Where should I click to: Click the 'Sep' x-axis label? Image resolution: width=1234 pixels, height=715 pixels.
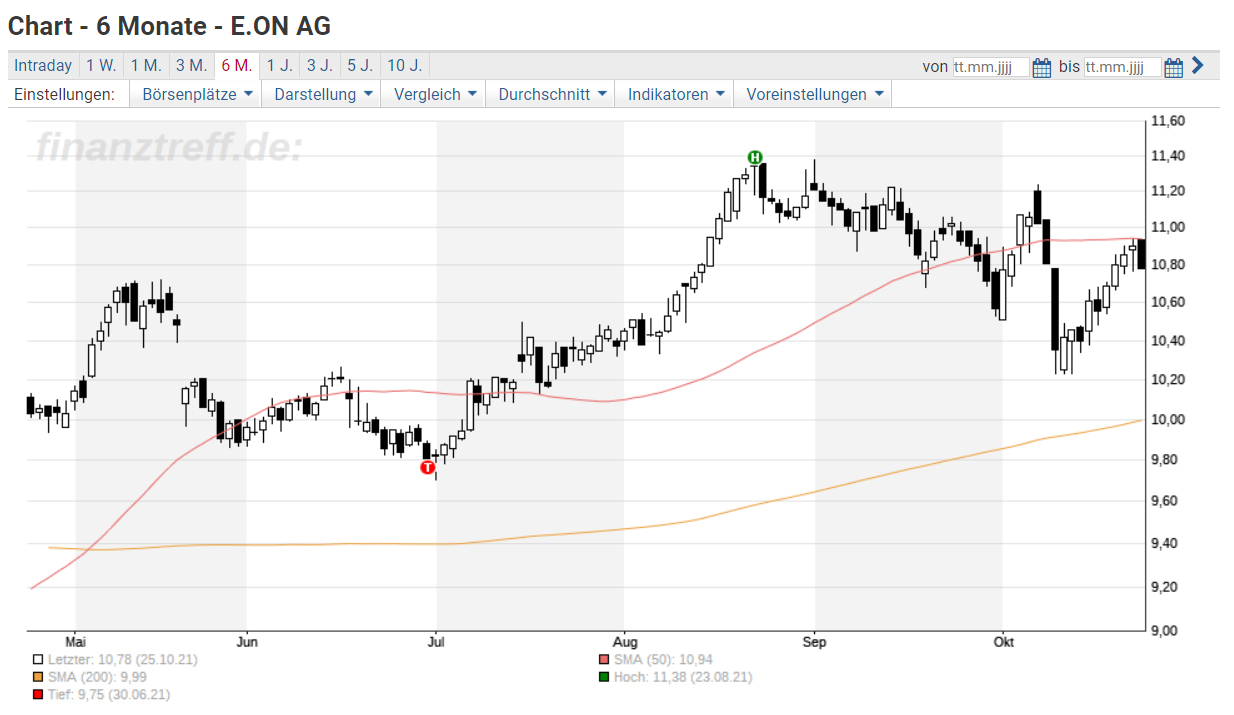tap(815, 642)
